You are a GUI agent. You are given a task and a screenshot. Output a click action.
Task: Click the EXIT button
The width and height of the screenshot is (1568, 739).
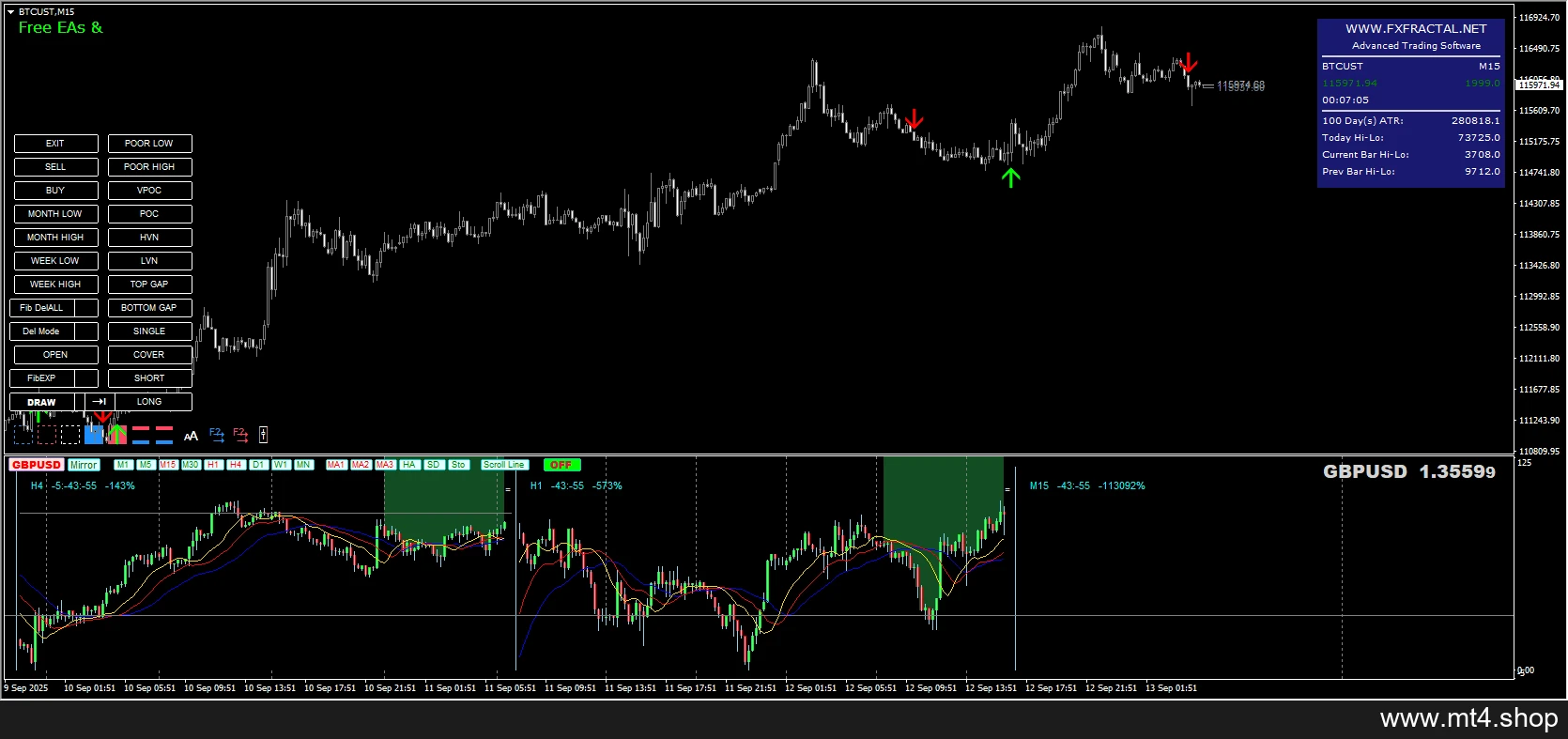(55, 144)
